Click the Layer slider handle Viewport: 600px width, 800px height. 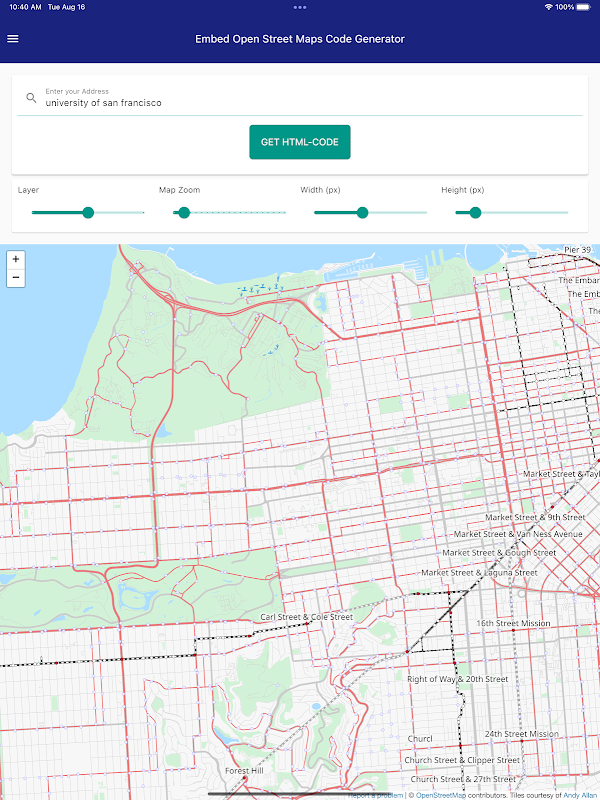pyautogui.click(x=88, y=213)
